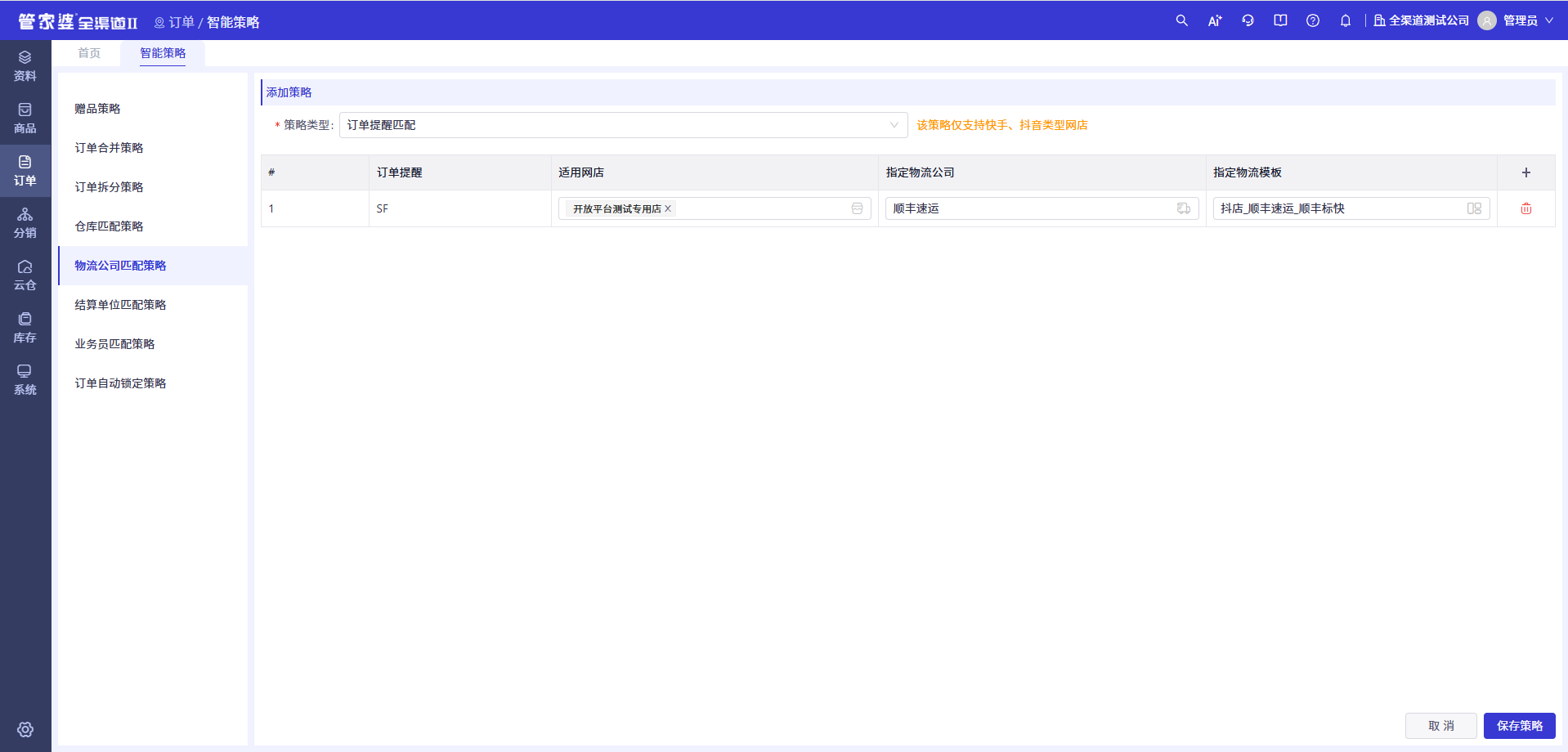Select 仓库匹配策略 in strategy menu
The height and width of the screenshot is (752, 1568).
(153, 226)
